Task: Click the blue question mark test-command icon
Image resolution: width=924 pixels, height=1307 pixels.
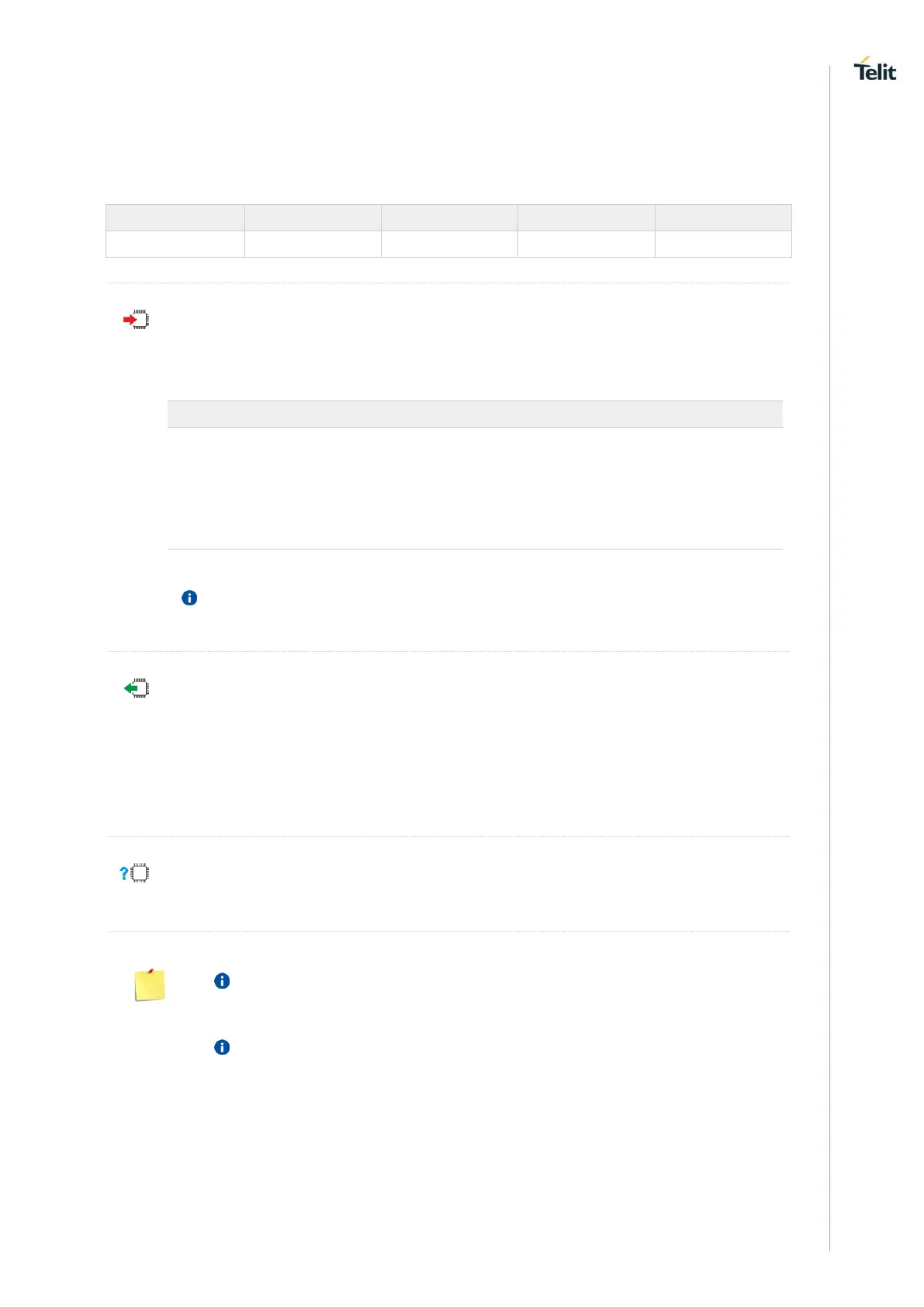Action: coord(134,873)
